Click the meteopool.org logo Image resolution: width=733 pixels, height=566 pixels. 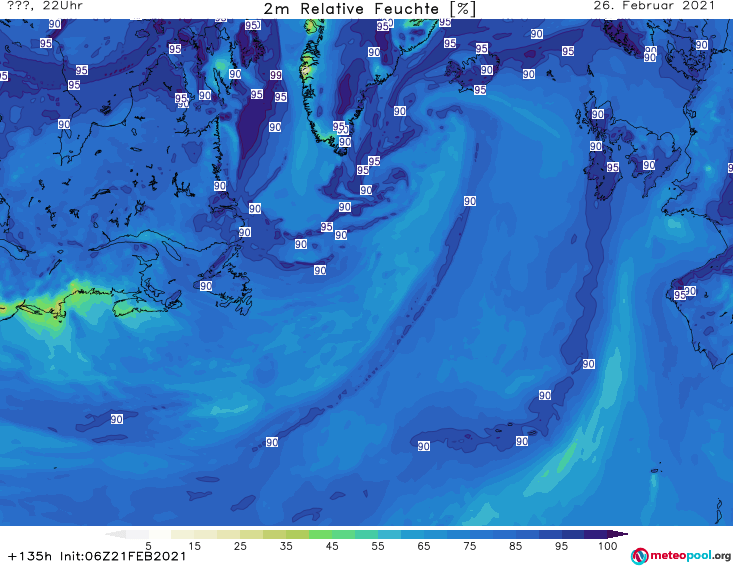pos(681,556)
